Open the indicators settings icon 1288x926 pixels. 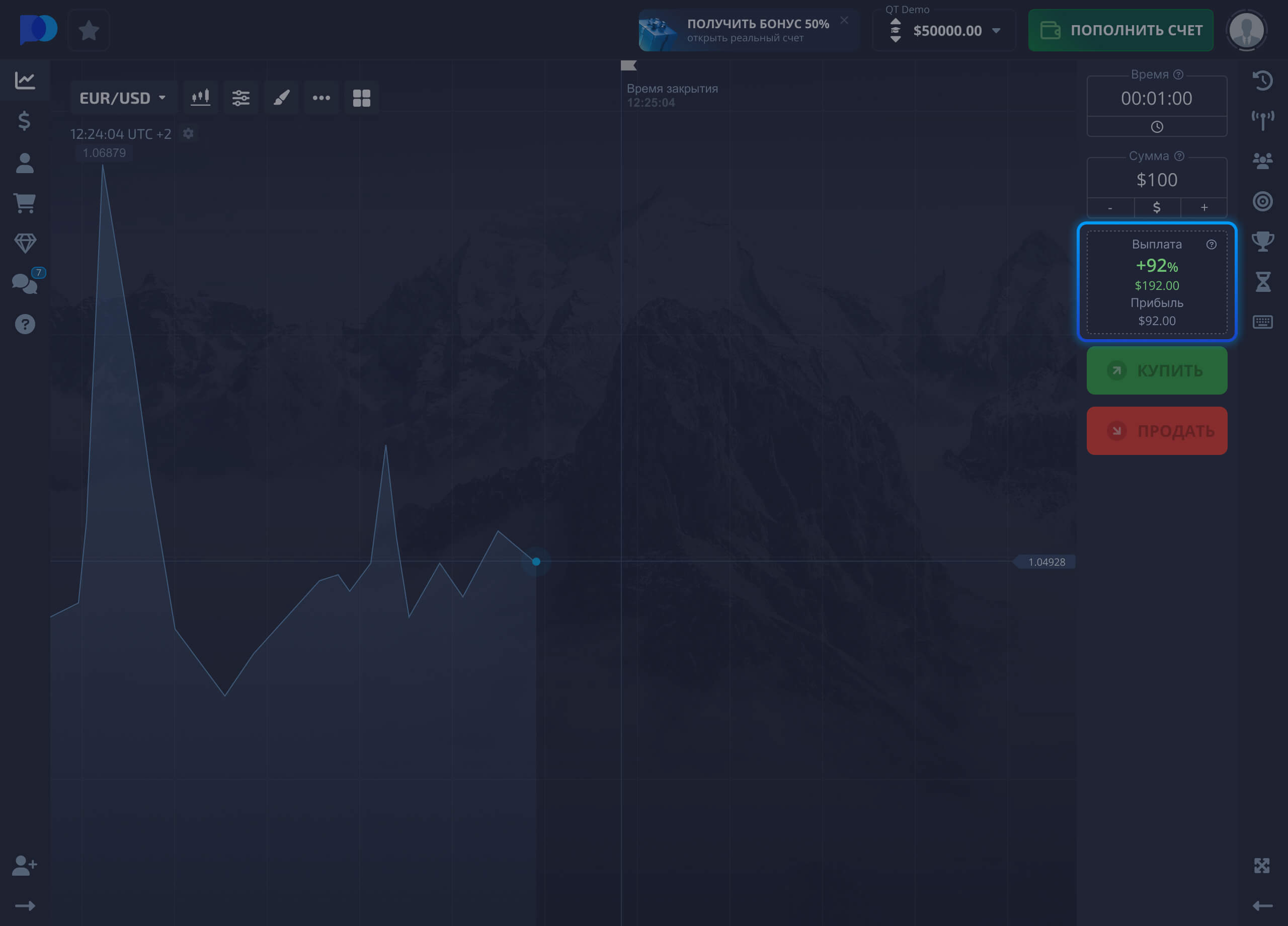[241, 97]
